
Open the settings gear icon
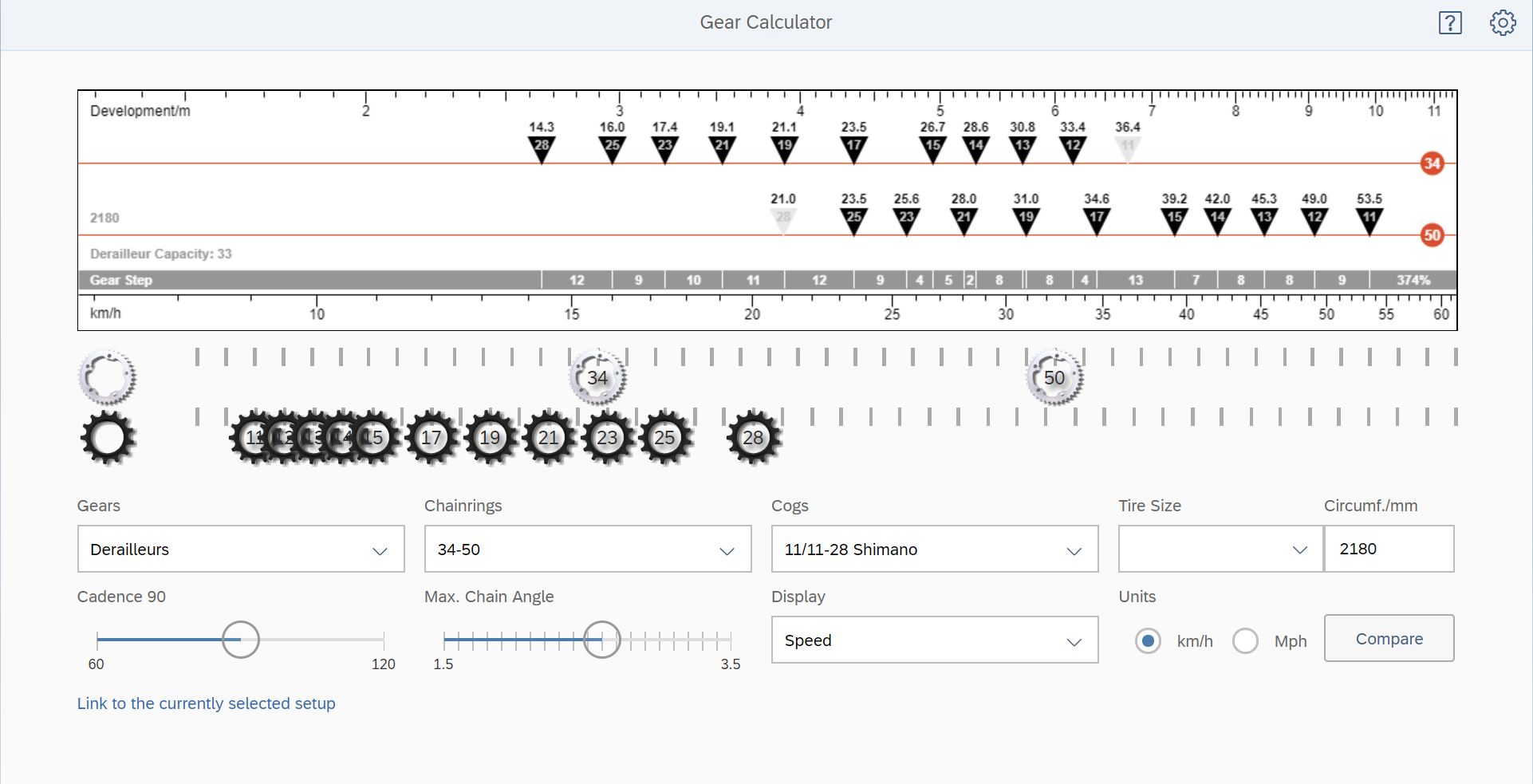pyautogui.click(x=1503, y=23)
